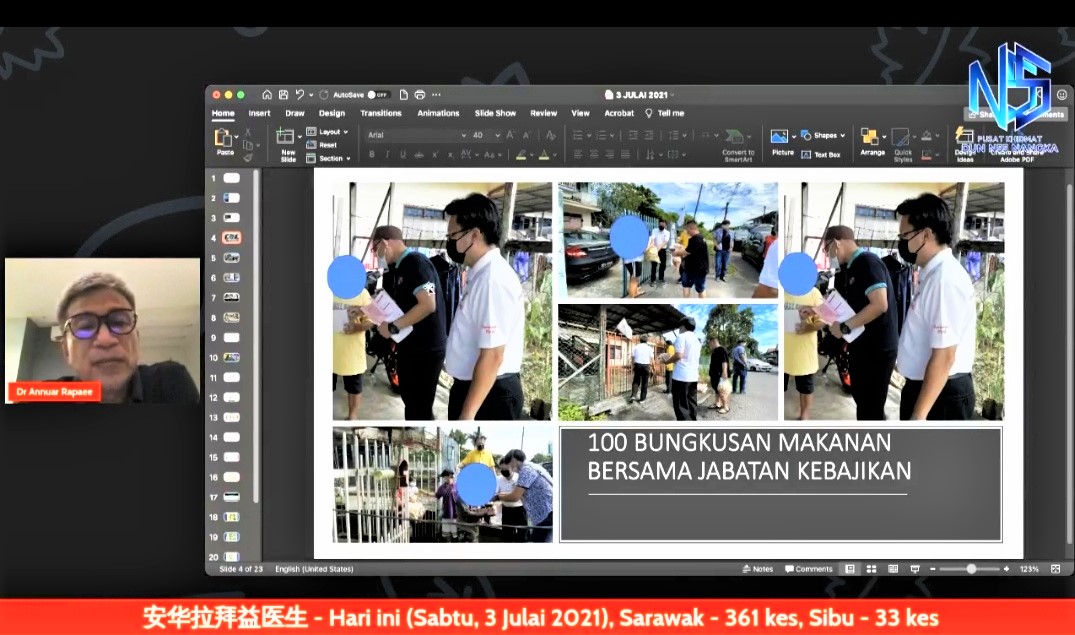Select slide 10 thumbnail in panel

(x=231, y=357)
